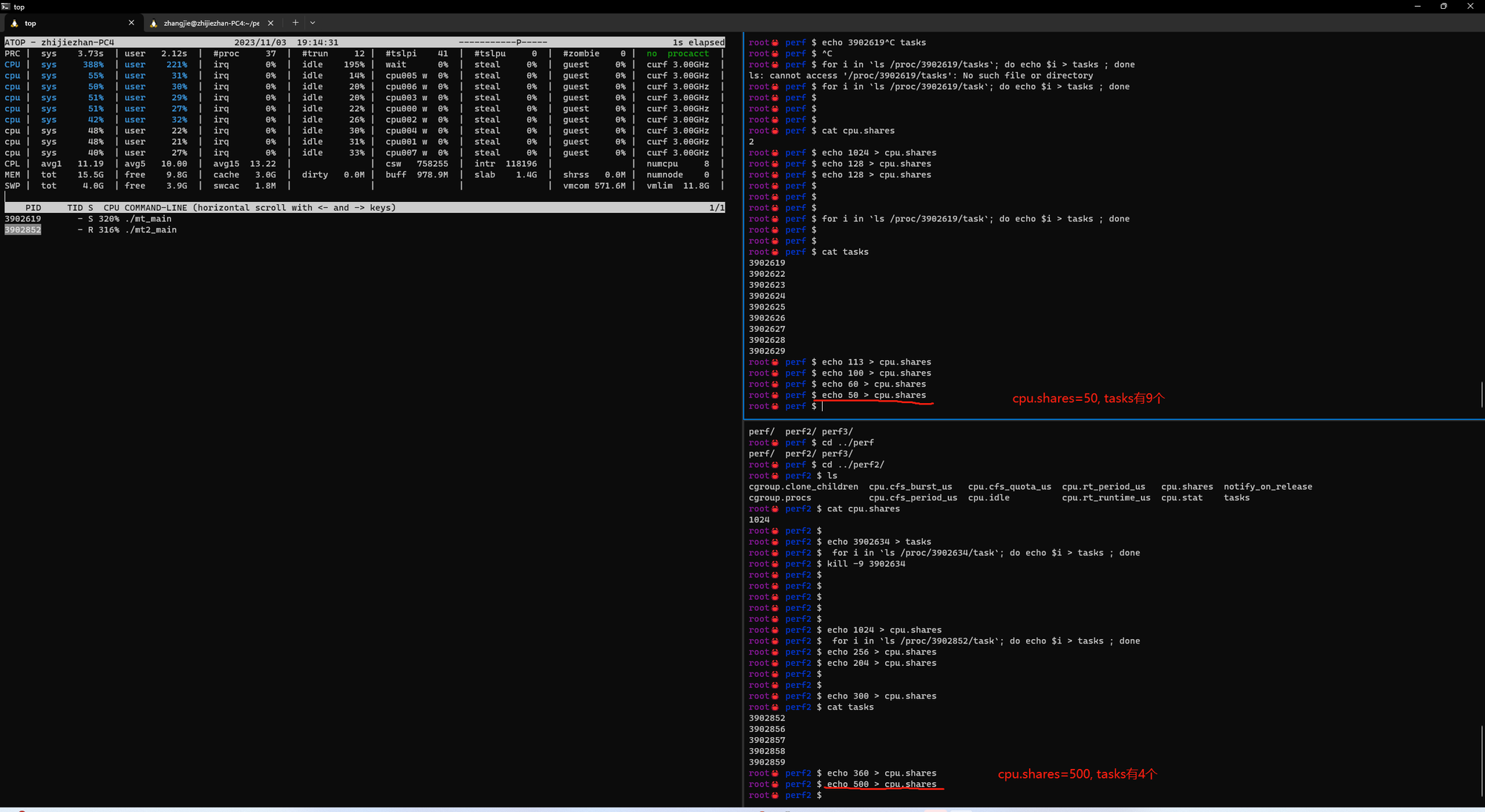Click the penguin icon on zhangjie tab

(x=154, y=23)
